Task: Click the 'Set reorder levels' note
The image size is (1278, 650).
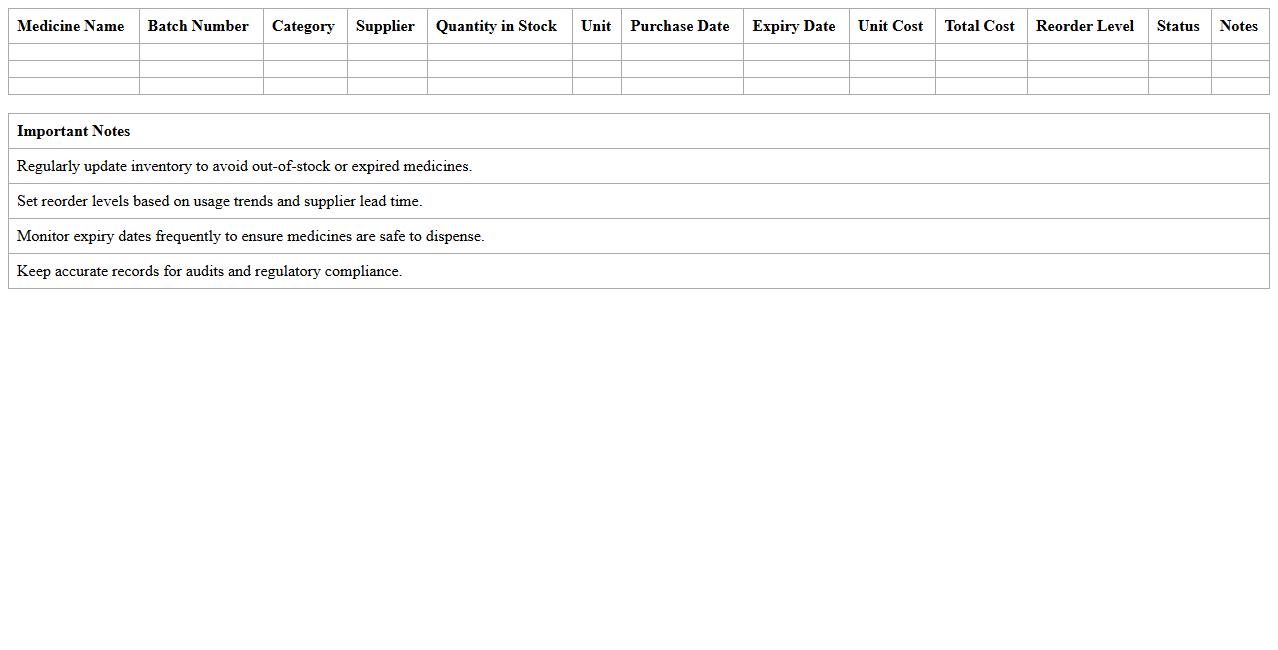Action: tap(220, 201)
